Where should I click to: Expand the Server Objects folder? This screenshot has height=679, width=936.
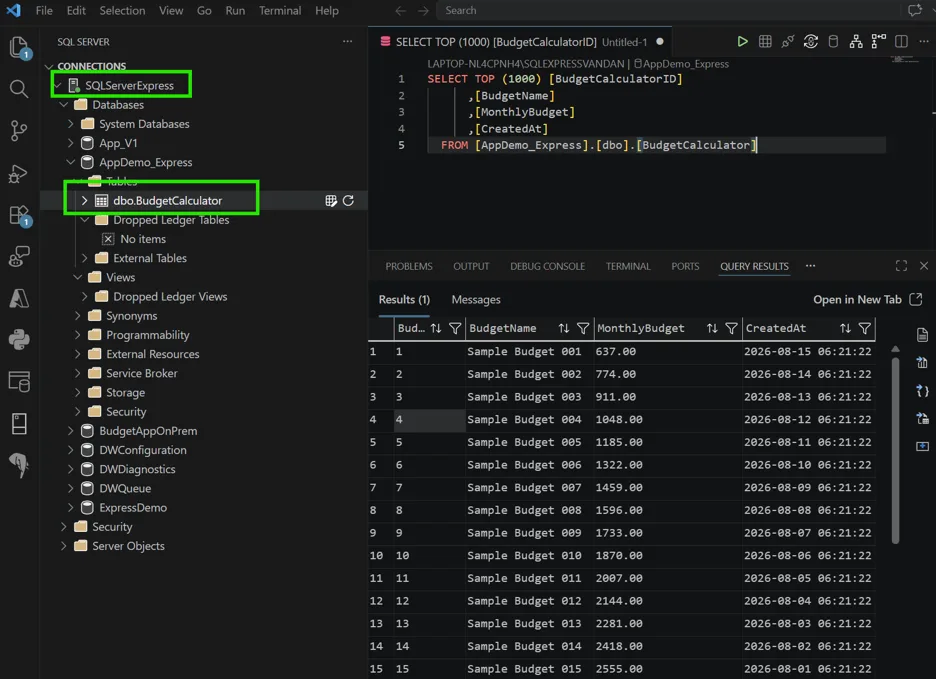pyautogui.click(x=63, y=546)
